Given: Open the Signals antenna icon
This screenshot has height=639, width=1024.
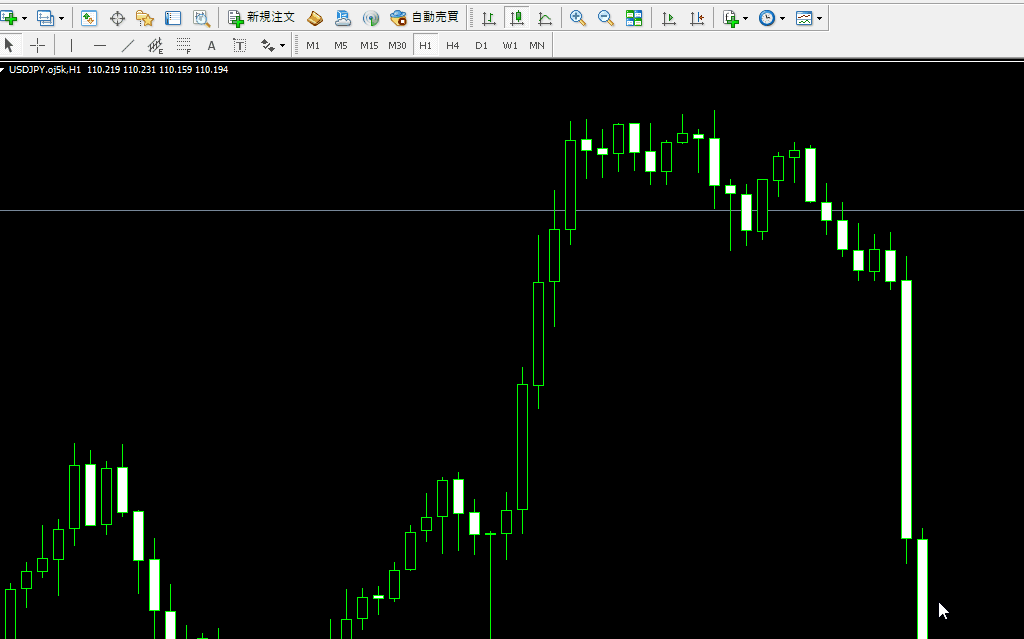Looking at the screenshot, I should coord(371,18).
